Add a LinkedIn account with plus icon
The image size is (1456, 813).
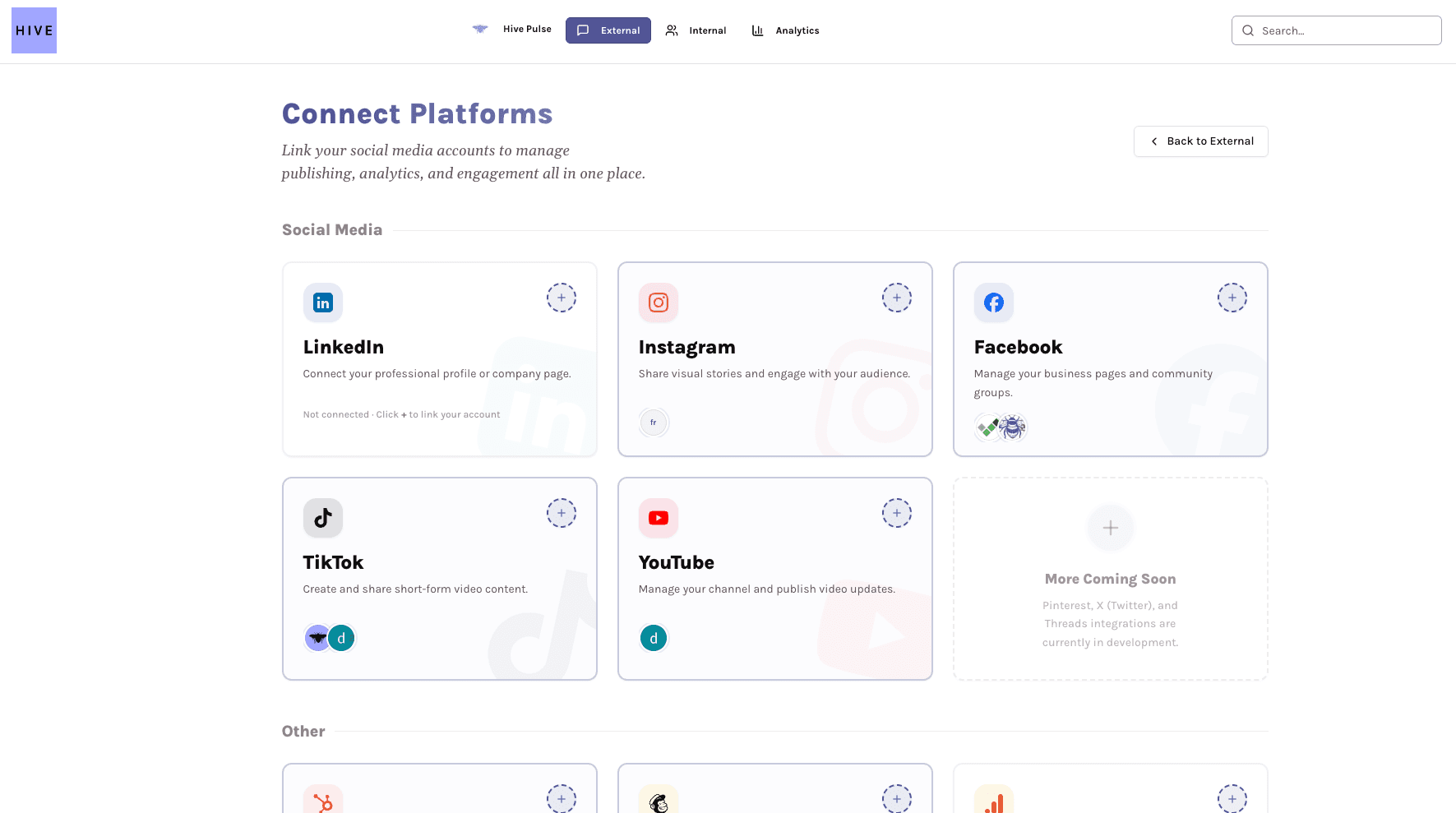pos(562,298)
